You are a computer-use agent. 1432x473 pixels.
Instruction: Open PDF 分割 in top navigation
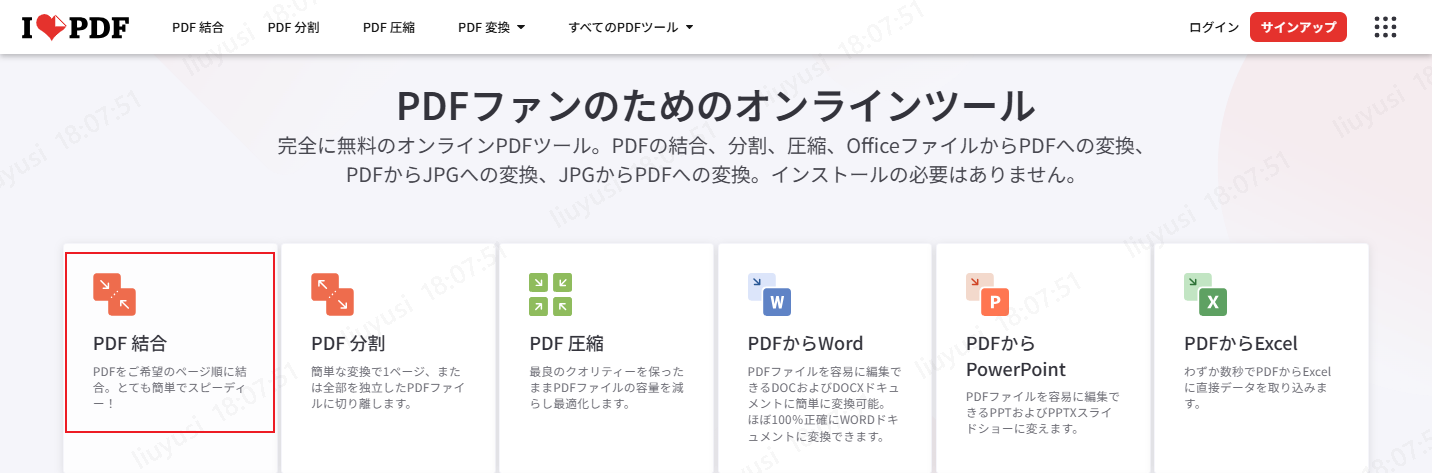[293, 28]
